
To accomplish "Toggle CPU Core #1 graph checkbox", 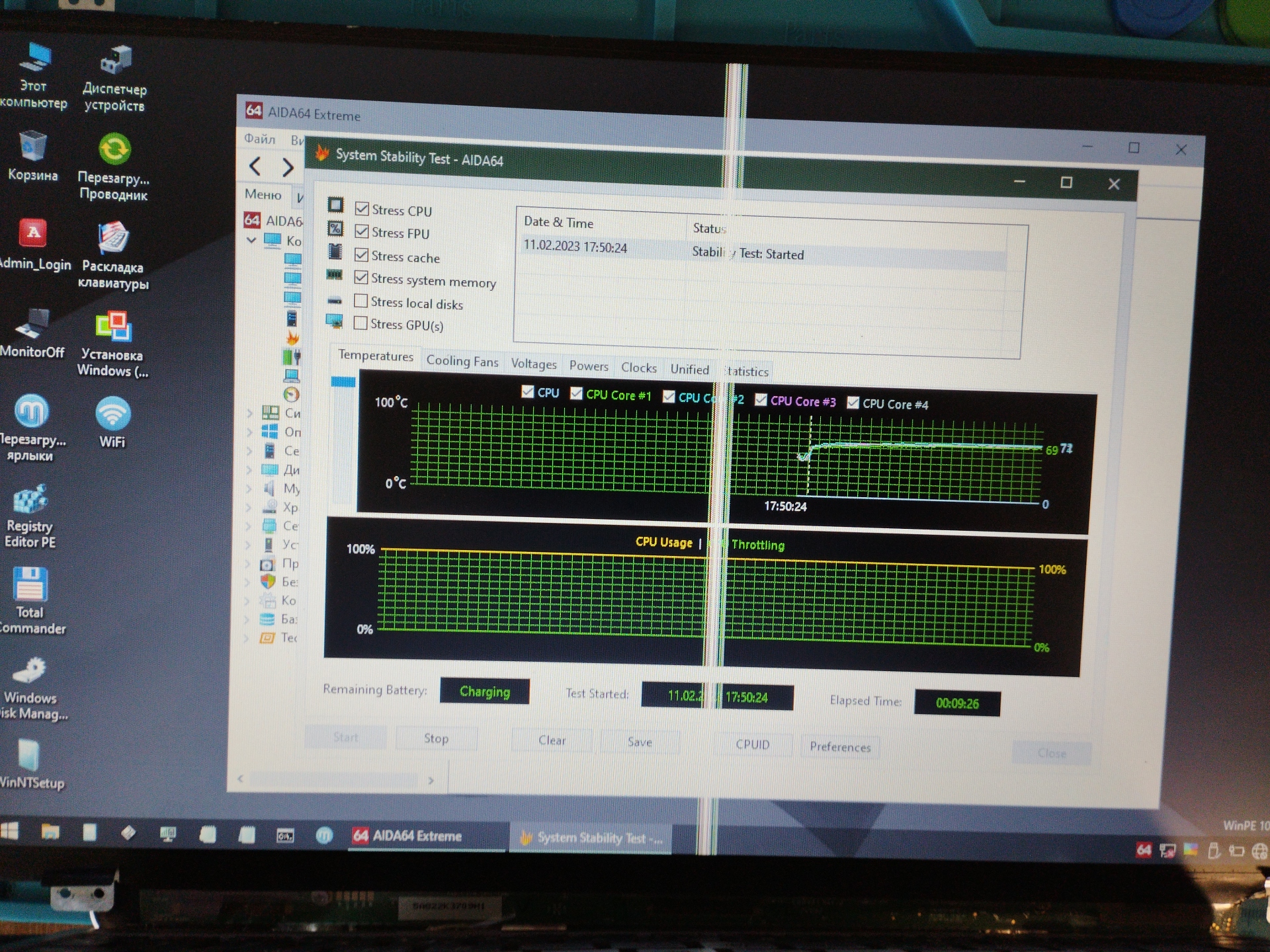I will [576, 393].
